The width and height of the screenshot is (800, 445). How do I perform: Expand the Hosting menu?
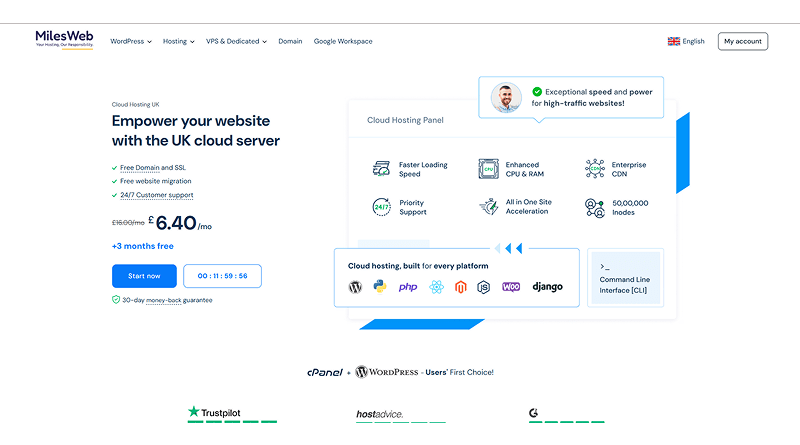pyautogui.click(x=179, y=41)
